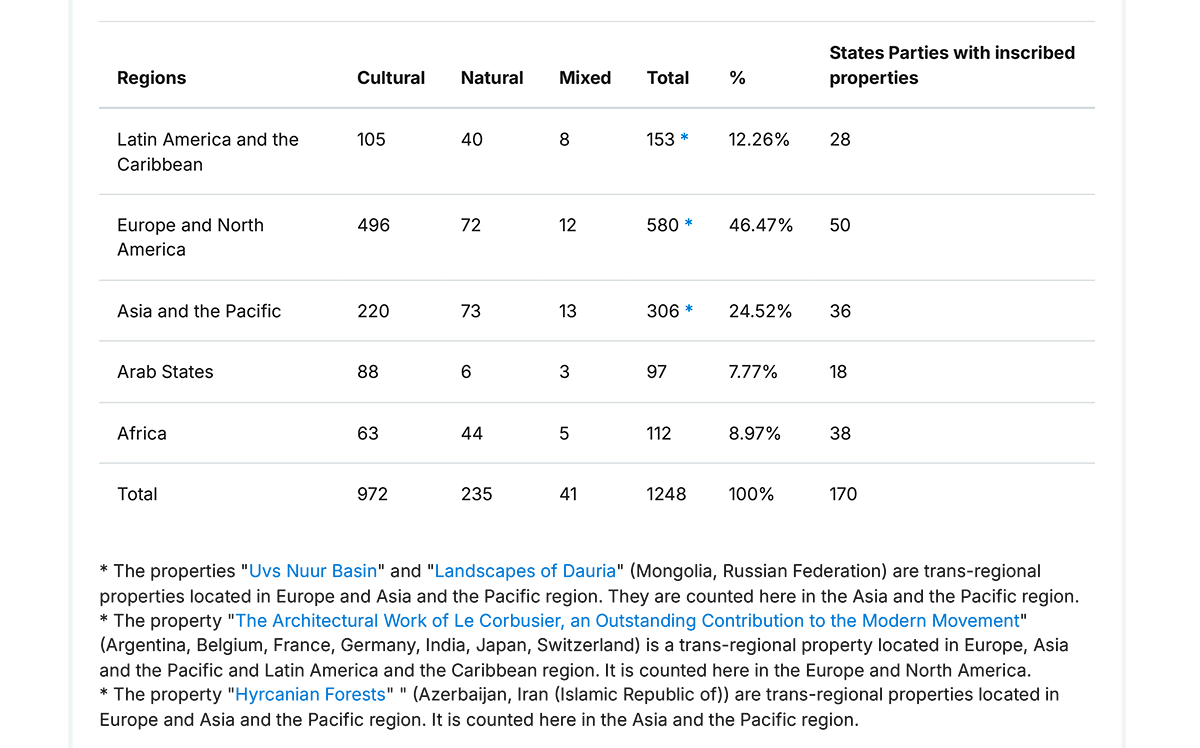Click the "Cultural" column header
1200x748 pixels.
tap(391, 78)
